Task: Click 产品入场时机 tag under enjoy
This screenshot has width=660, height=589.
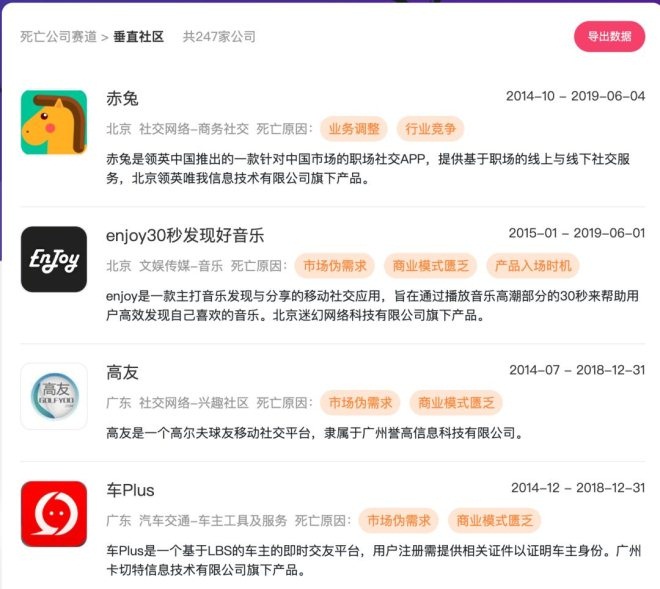Action: (533, 266)
